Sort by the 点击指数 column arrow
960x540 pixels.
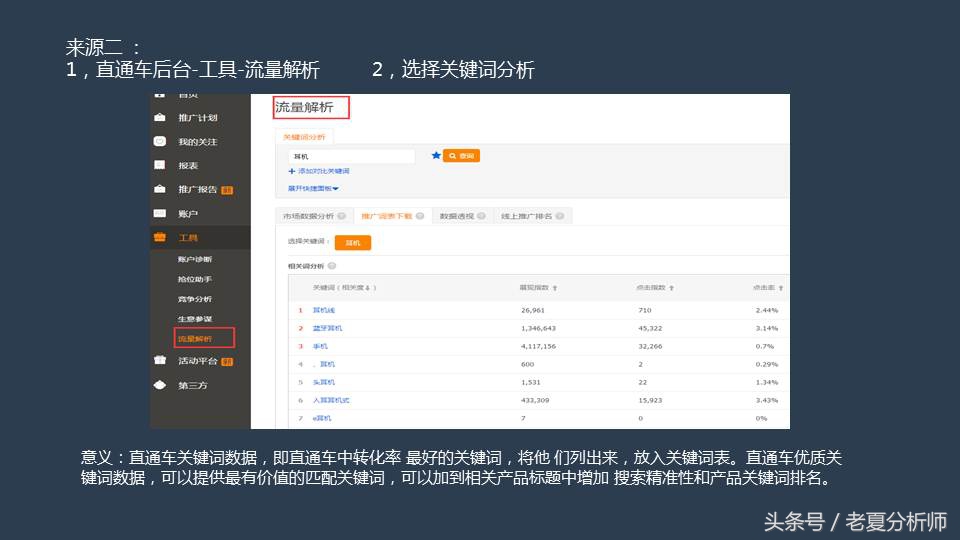tap(672, 288)
